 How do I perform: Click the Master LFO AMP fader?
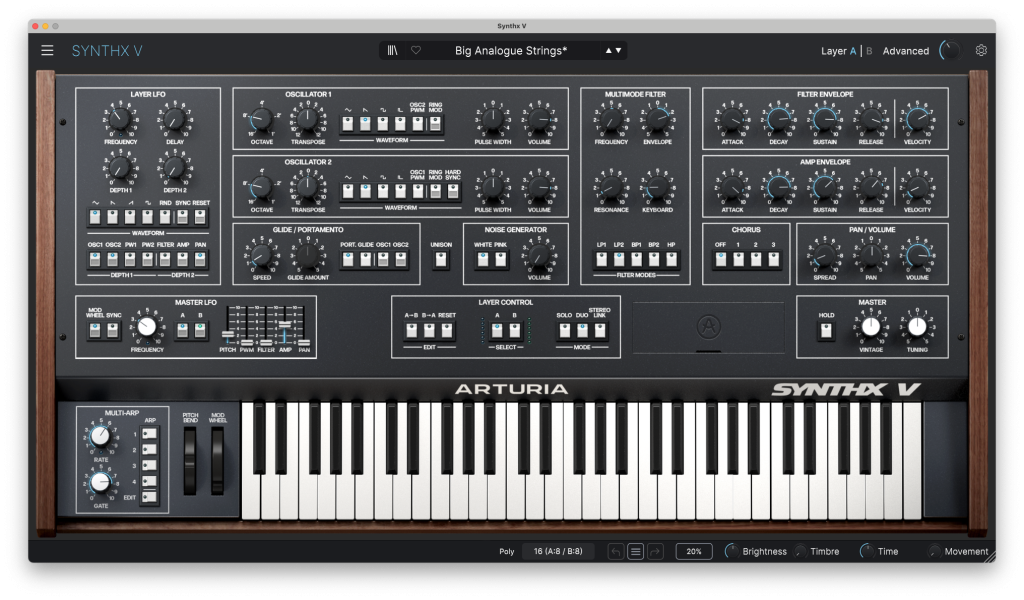285,324
